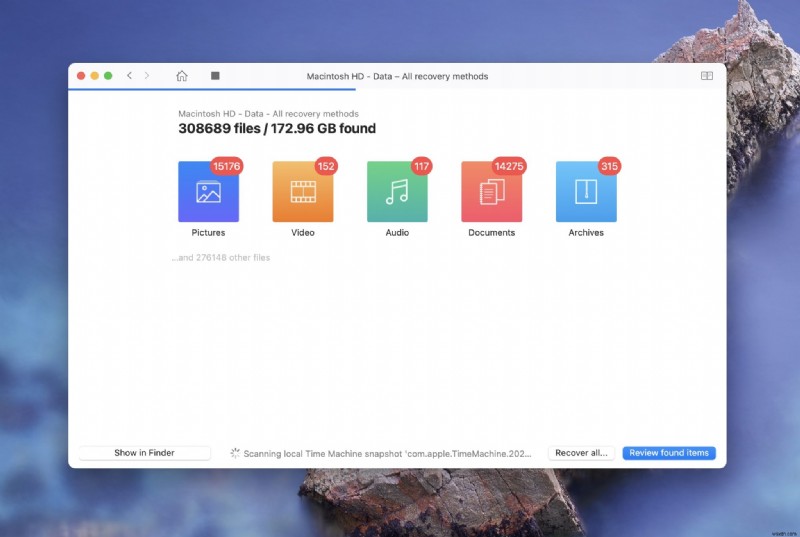Screen dimensions: 800x537
Task: Click the window title 'Macintosh HD - Data – All recovery methods'
Action: tap(397, 76)
